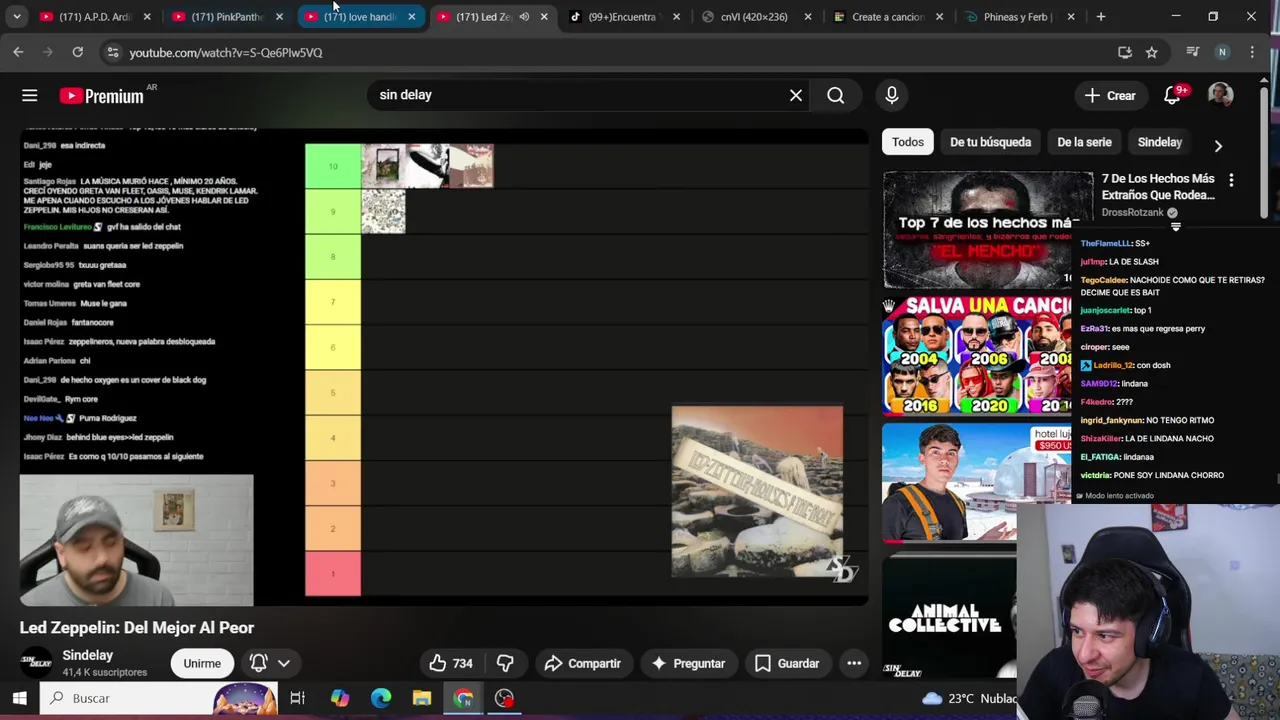Open the YouTube account avatar menu
Screen dimensions: 1280x720
pos(1220,95)
